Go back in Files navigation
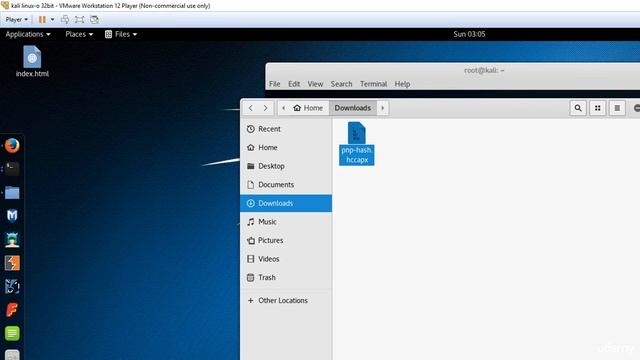Image resolution: width=640 pixels, height=360 pixels. coord(251,108)
